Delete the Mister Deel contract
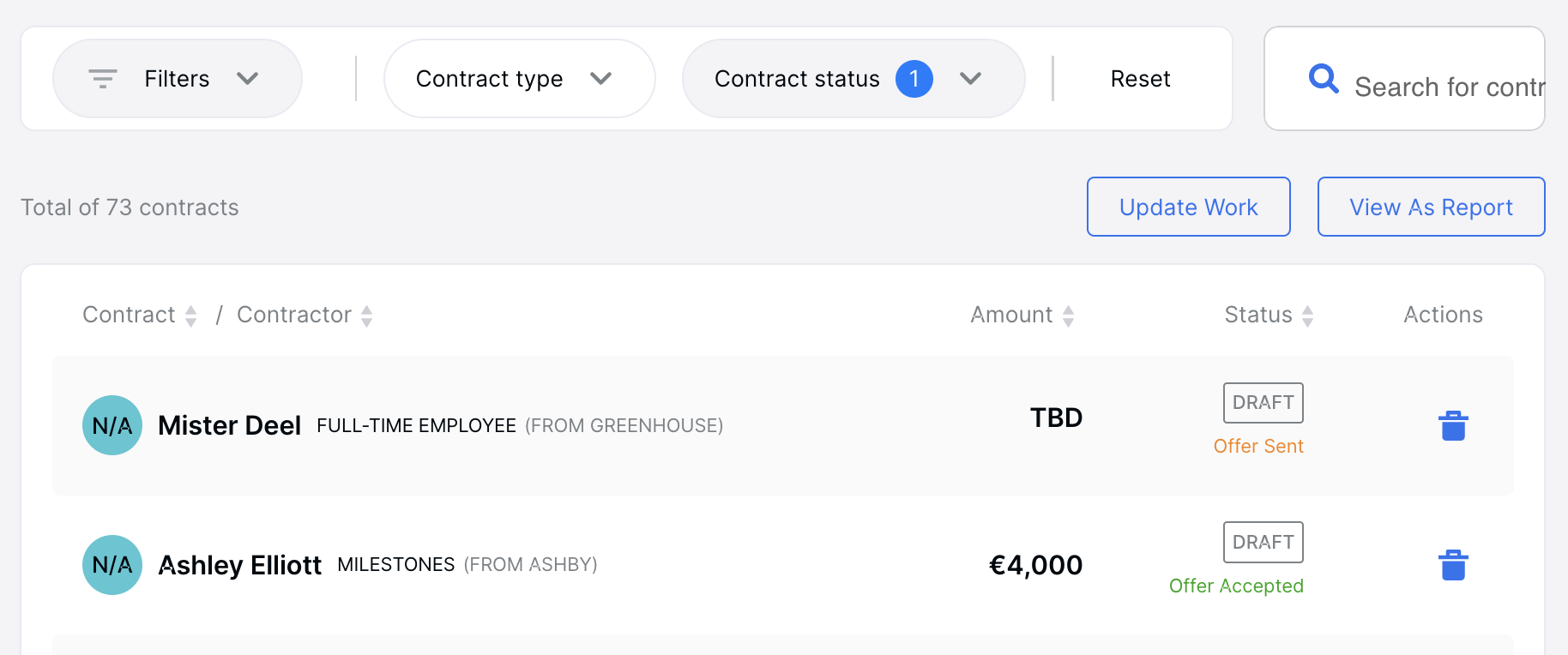1568x655 pixels. coord(1453,425)
